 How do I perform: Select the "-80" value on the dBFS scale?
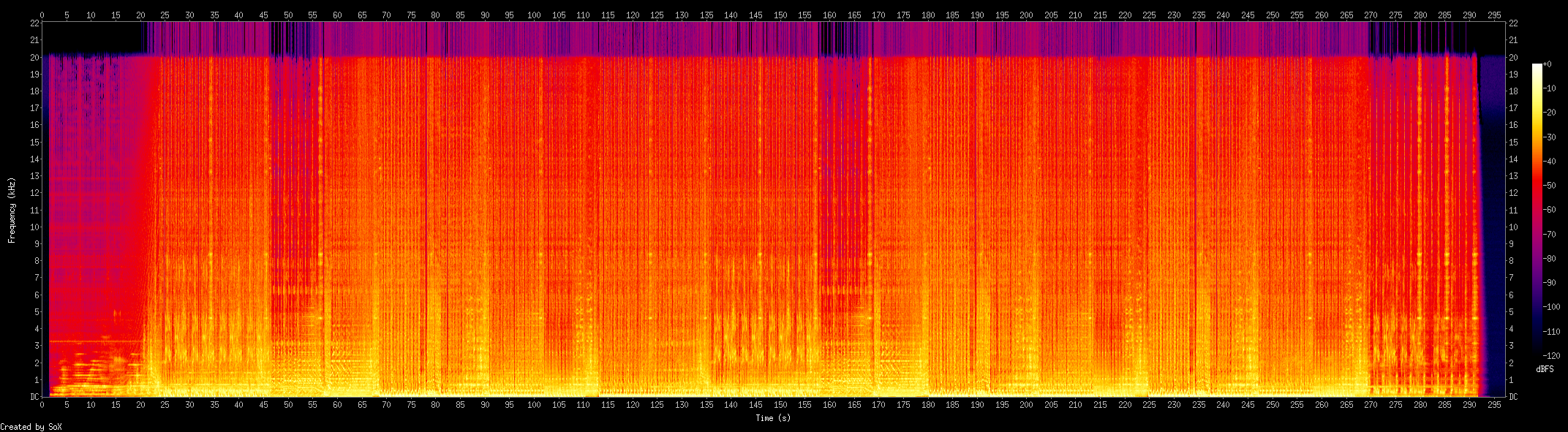[x=1549, y=259]
